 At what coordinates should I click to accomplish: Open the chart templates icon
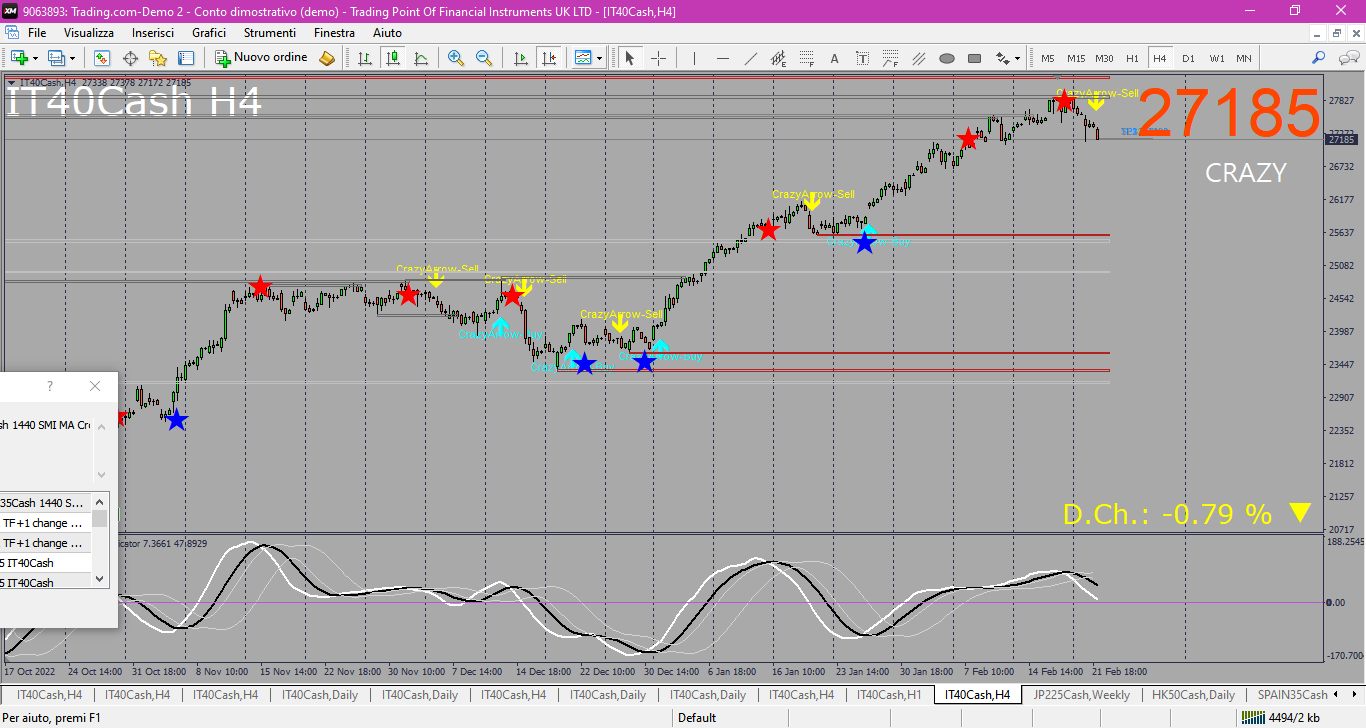click(x=583, y=58)
